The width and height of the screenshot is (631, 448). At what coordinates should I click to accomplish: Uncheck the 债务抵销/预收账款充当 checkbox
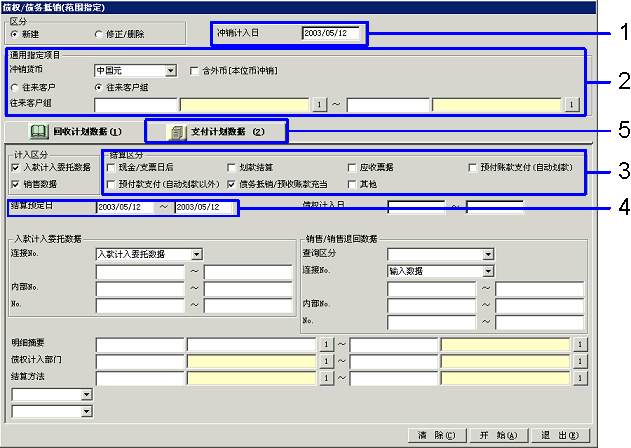[x=232, y=185]
